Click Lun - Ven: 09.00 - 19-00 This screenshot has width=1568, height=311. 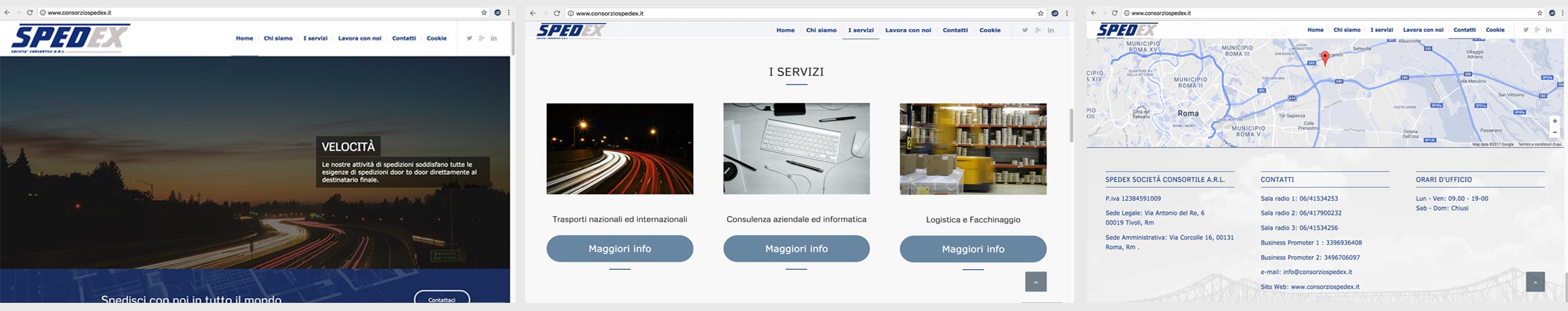point(1452,199)
